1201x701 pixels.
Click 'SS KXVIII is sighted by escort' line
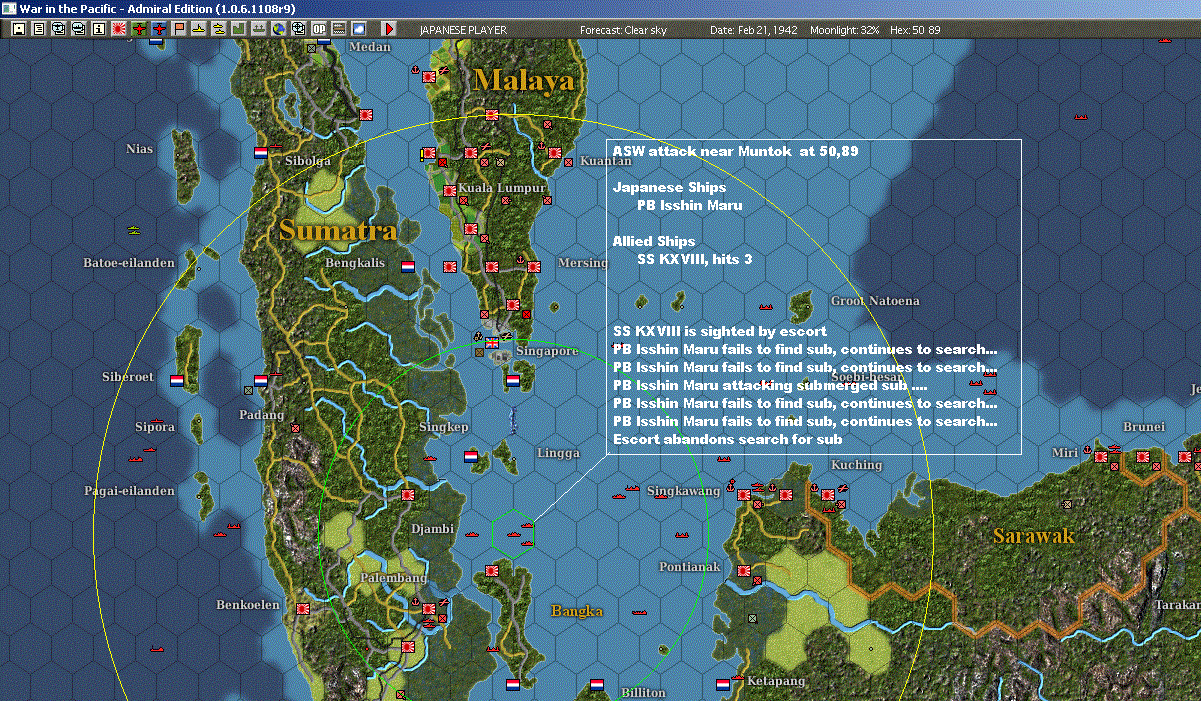coord(720,331)
